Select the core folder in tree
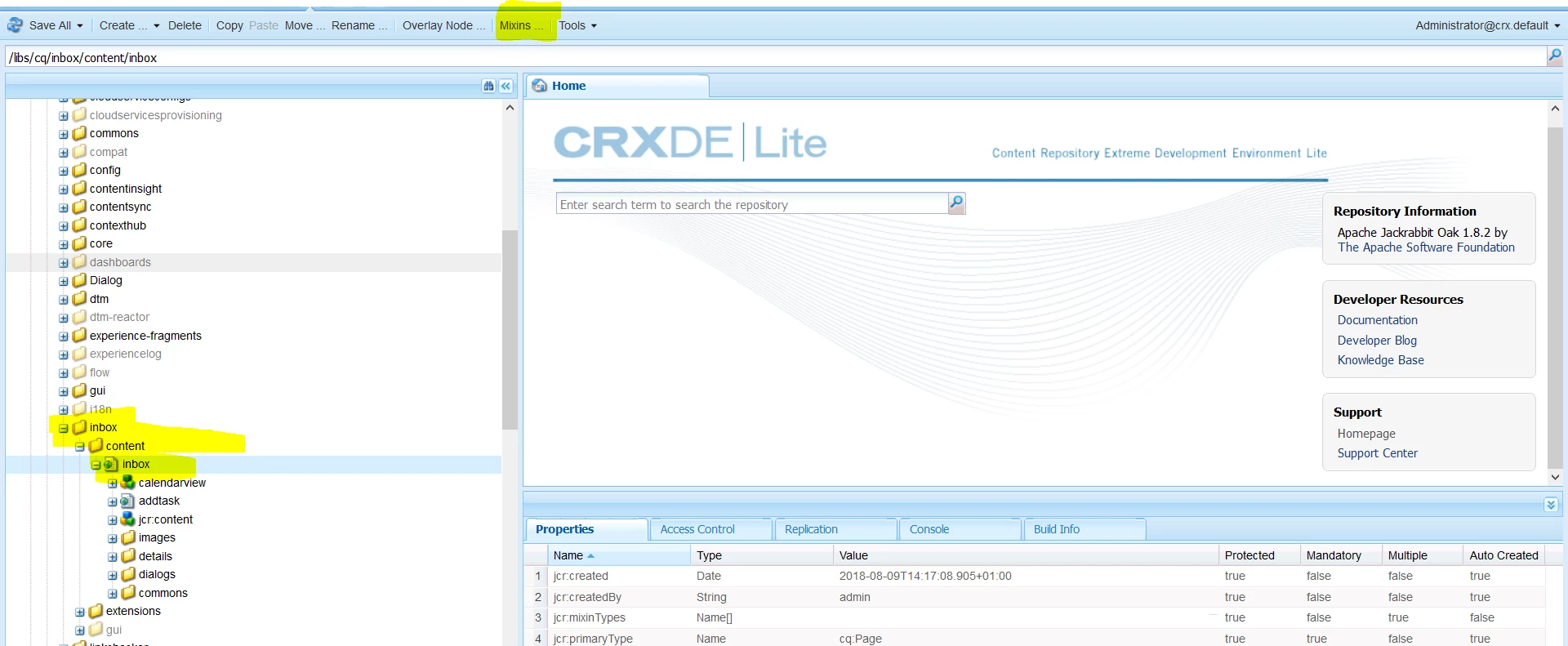 101,243
